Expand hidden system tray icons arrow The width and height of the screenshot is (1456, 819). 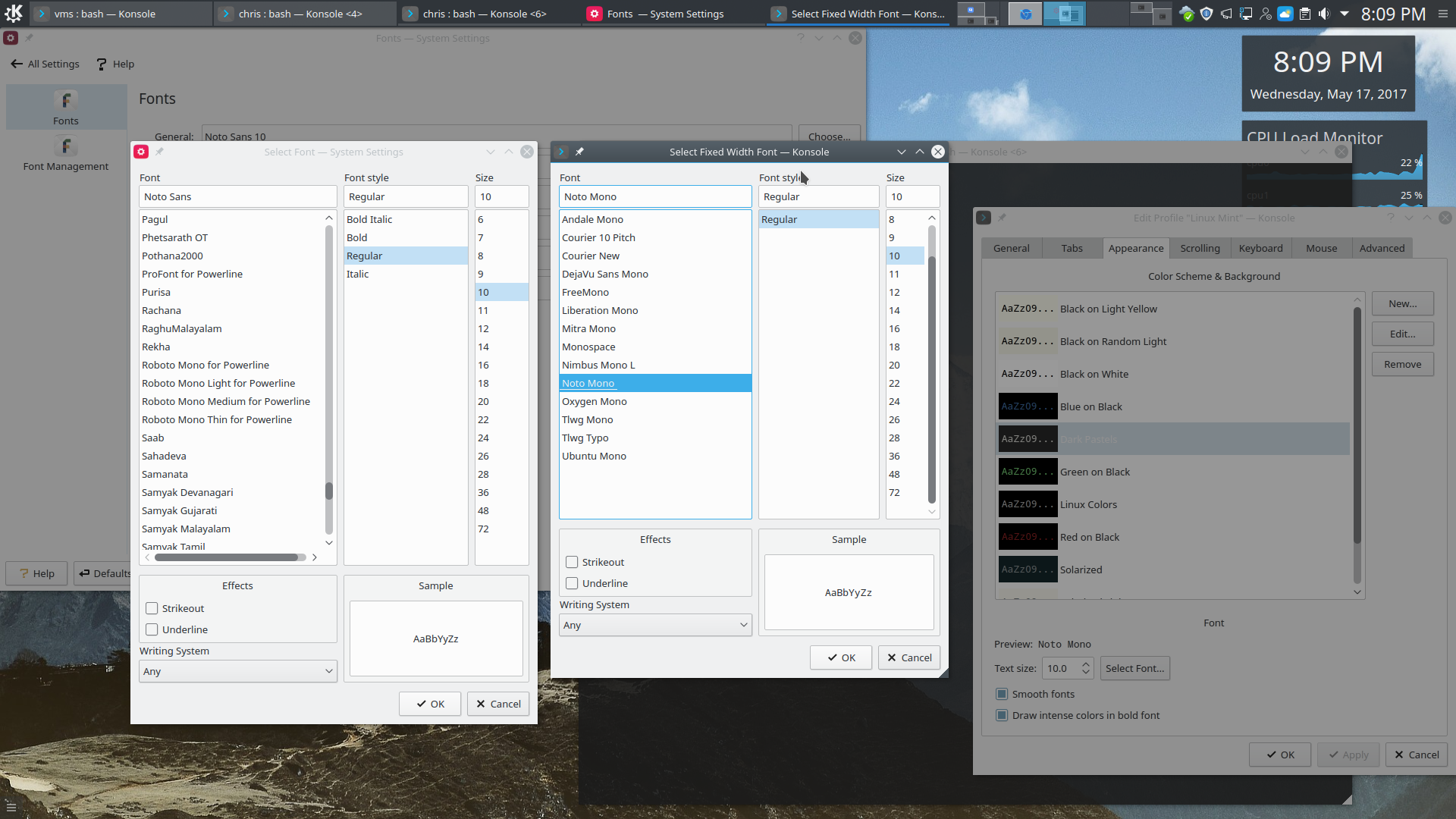tap(1345, 14)
